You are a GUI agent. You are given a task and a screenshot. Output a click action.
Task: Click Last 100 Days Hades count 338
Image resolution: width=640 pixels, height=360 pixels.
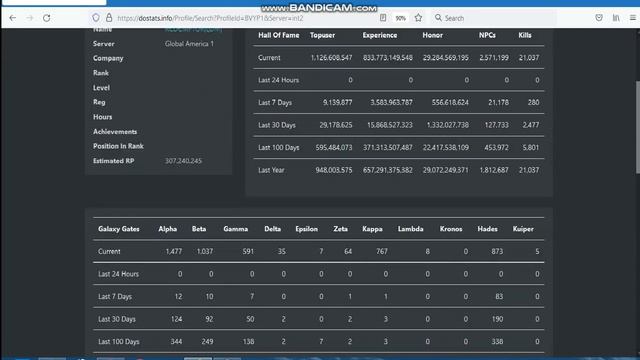pos(497,342)
